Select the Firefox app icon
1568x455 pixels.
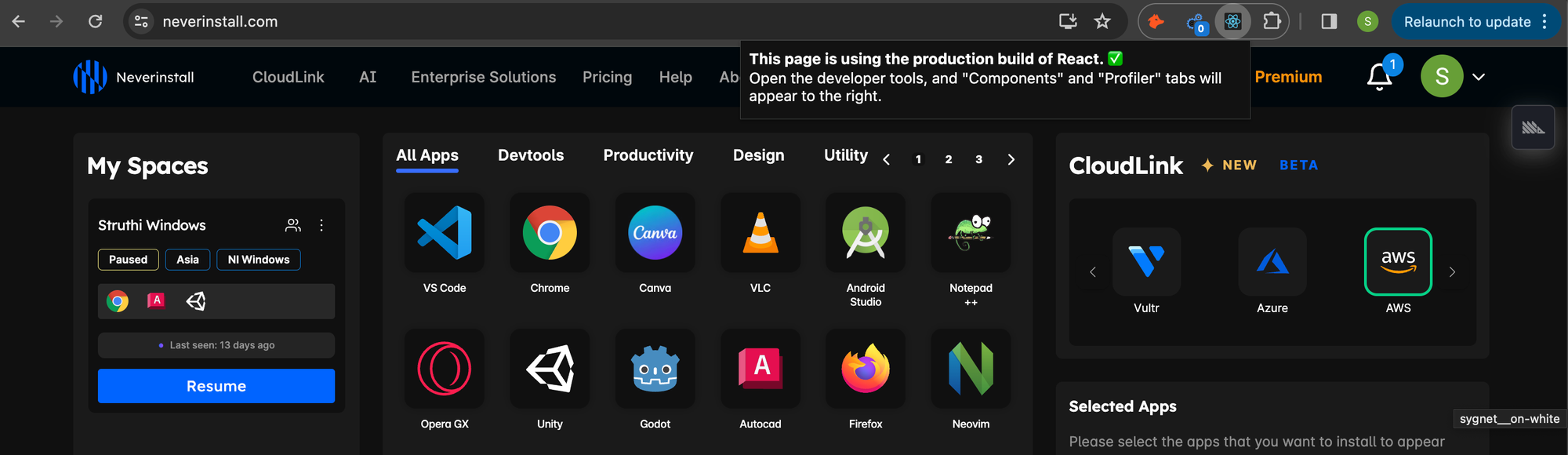[x=866, y=369]
